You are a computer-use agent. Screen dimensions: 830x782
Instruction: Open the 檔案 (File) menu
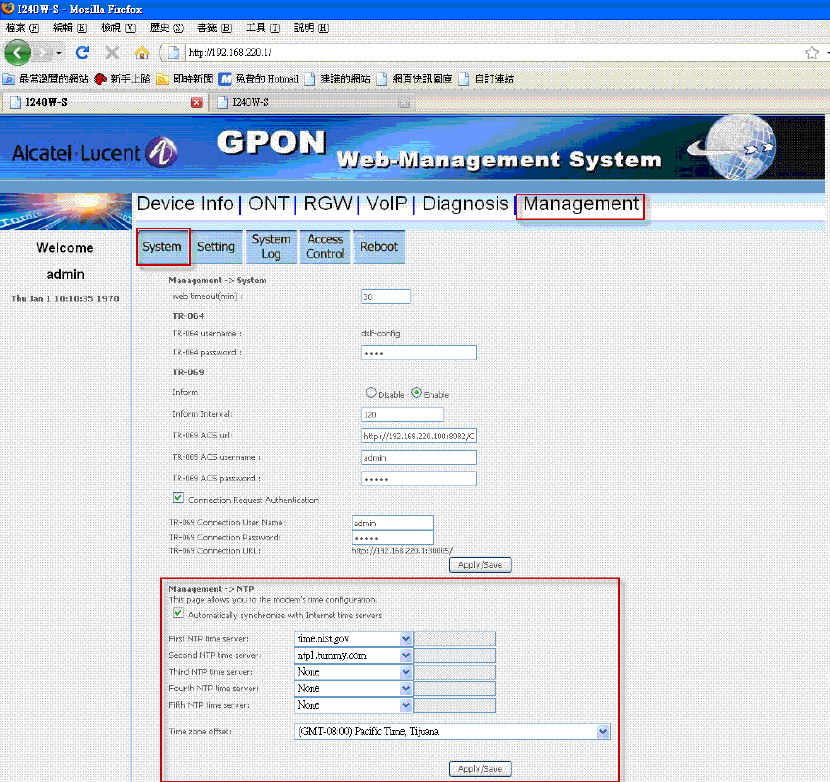[x=22, y=28]
